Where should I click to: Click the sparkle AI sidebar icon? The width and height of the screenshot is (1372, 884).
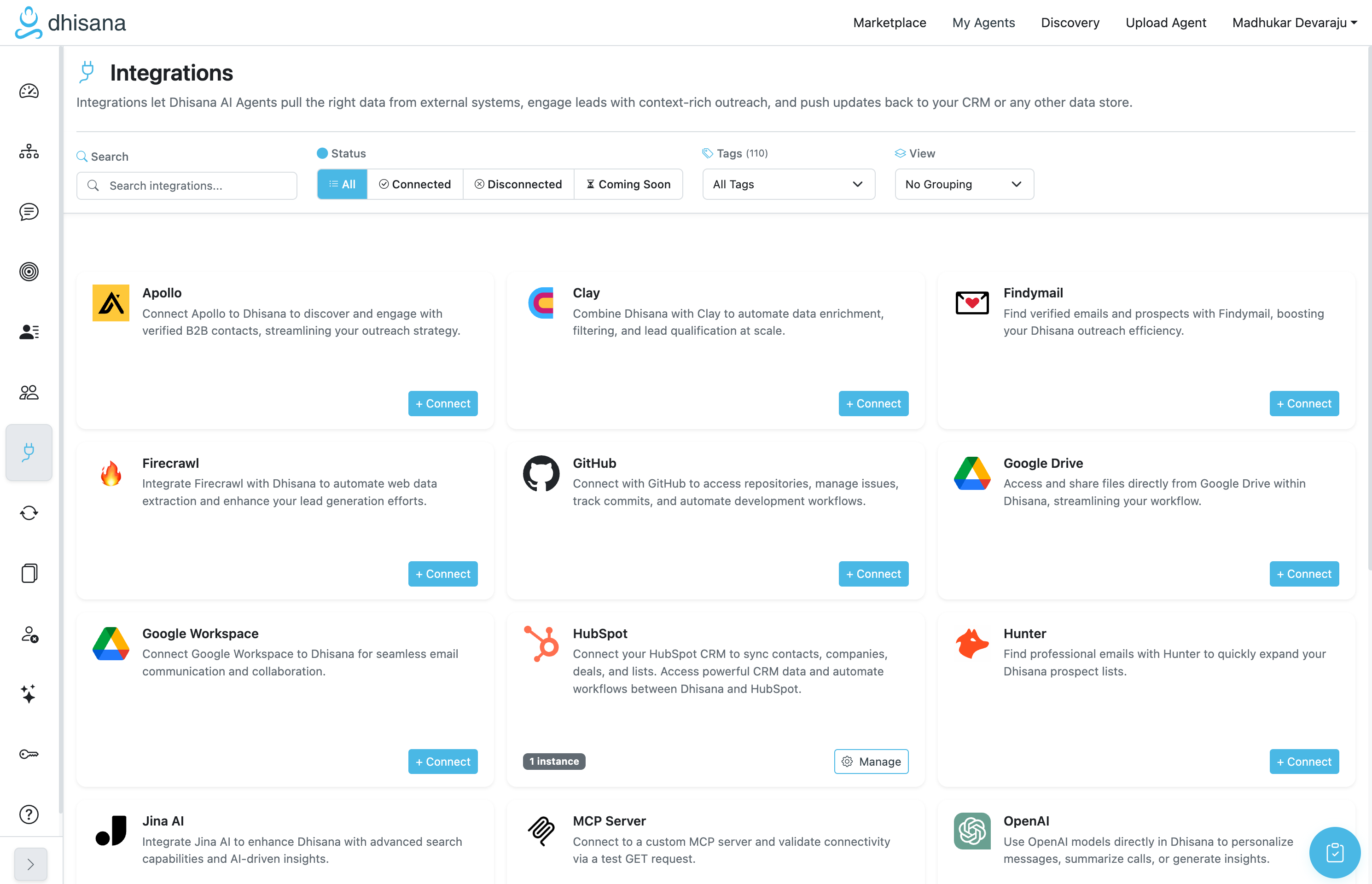coord(29,694)
